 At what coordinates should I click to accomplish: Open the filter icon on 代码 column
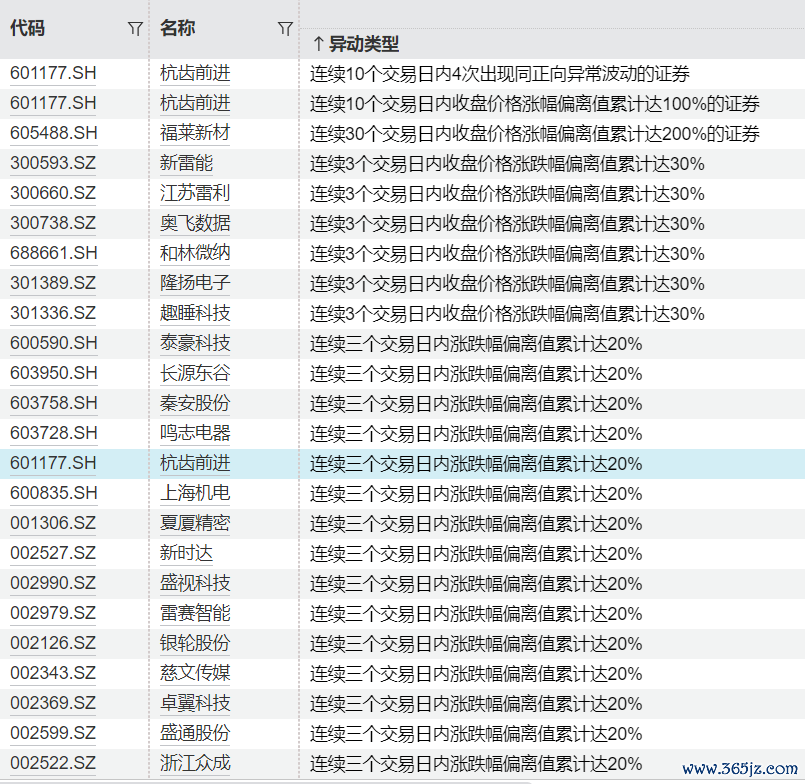(135, 29)
